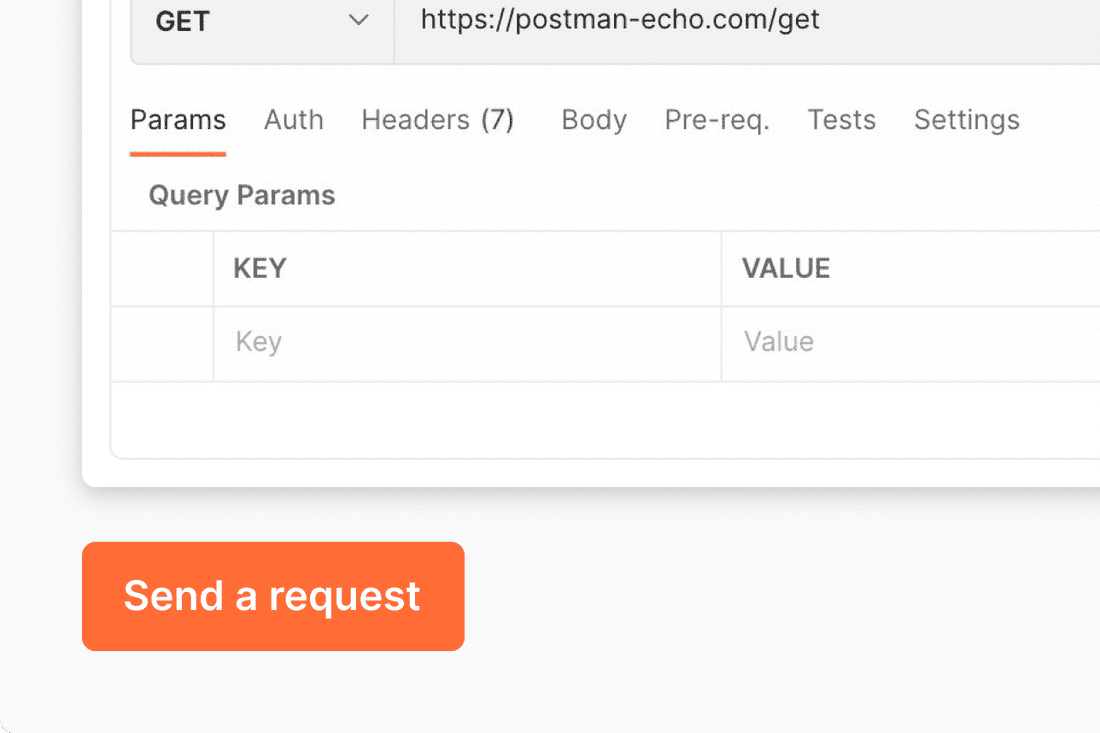Switch to the Auth tab

[293, 120]
